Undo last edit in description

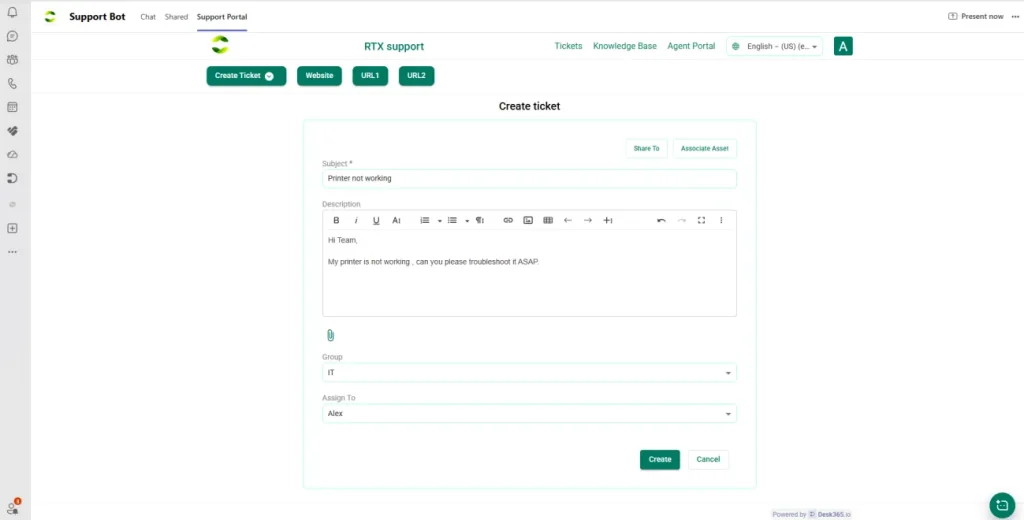[662, 220]
